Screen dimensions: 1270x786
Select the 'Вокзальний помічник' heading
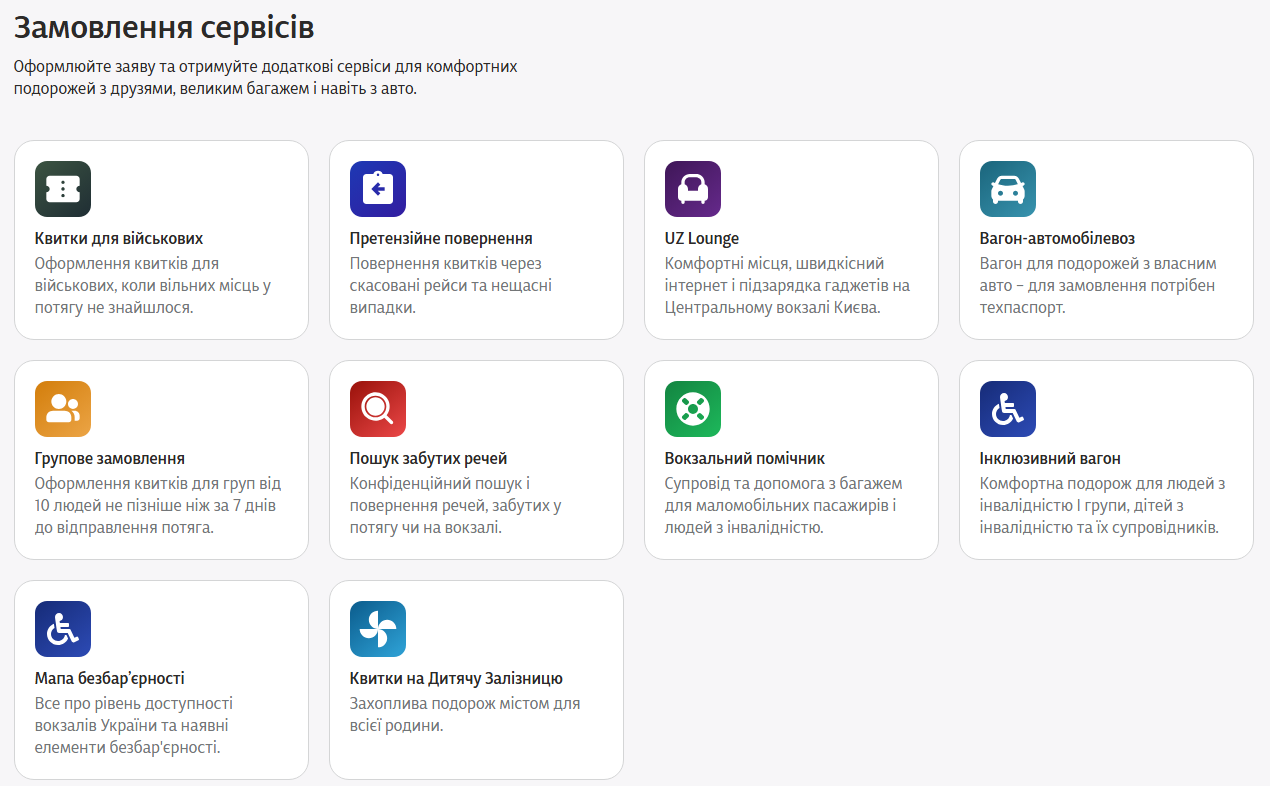coord(745,459)
